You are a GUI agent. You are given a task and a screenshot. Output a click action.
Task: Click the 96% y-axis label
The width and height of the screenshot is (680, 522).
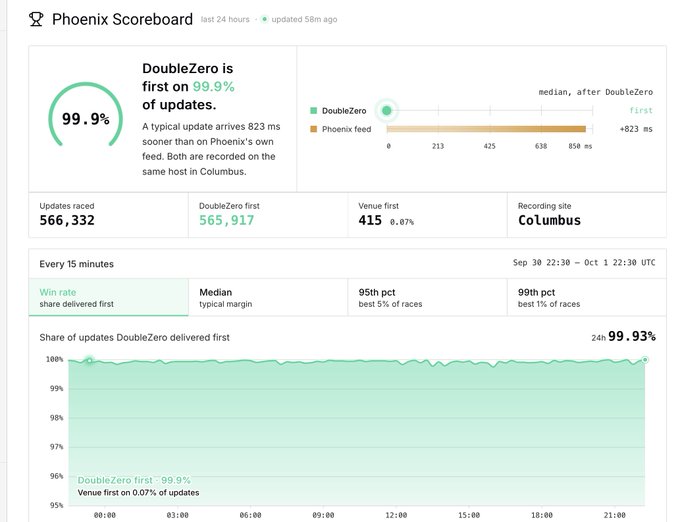tap(56, 476)
